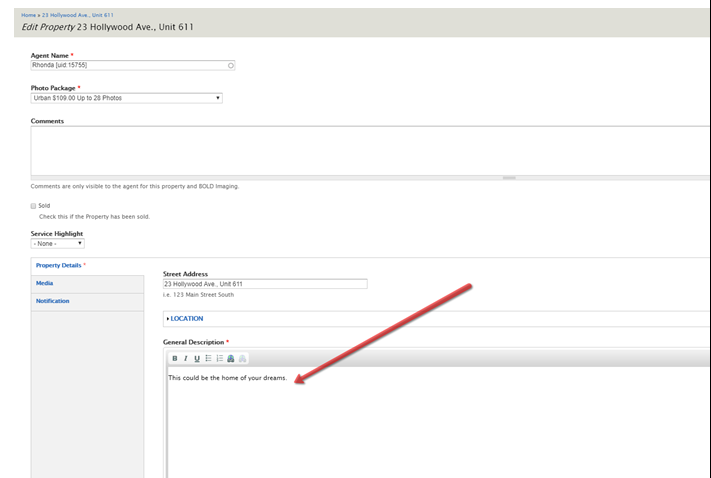Click into the Street Address field
711x478 pixels.
pos(265,284)
